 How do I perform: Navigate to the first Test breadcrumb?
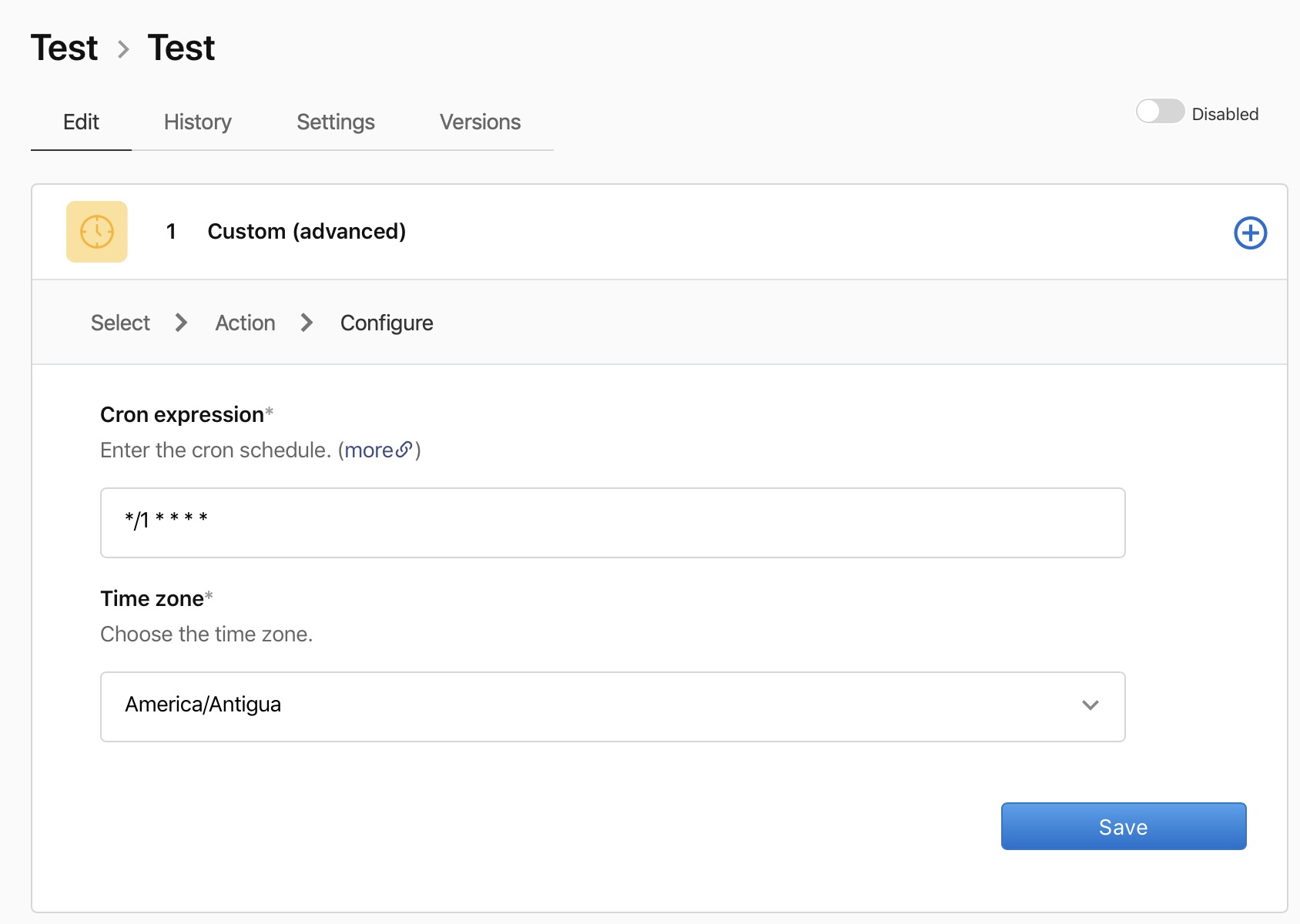(x=65, y=48)
